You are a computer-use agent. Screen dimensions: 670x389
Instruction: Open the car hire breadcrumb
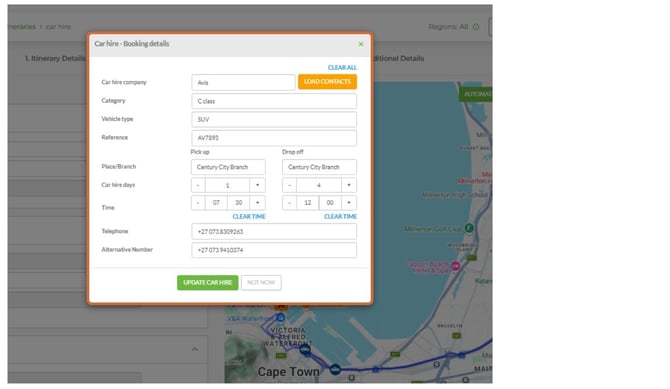point(59,27)
